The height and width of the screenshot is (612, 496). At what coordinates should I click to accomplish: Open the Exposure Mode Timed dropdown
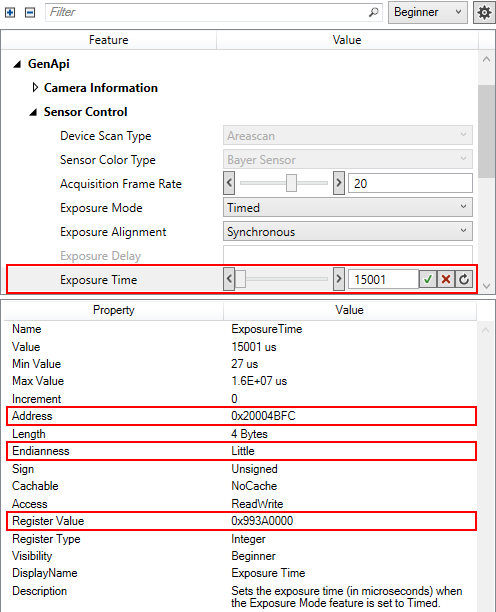pos(348,207)
